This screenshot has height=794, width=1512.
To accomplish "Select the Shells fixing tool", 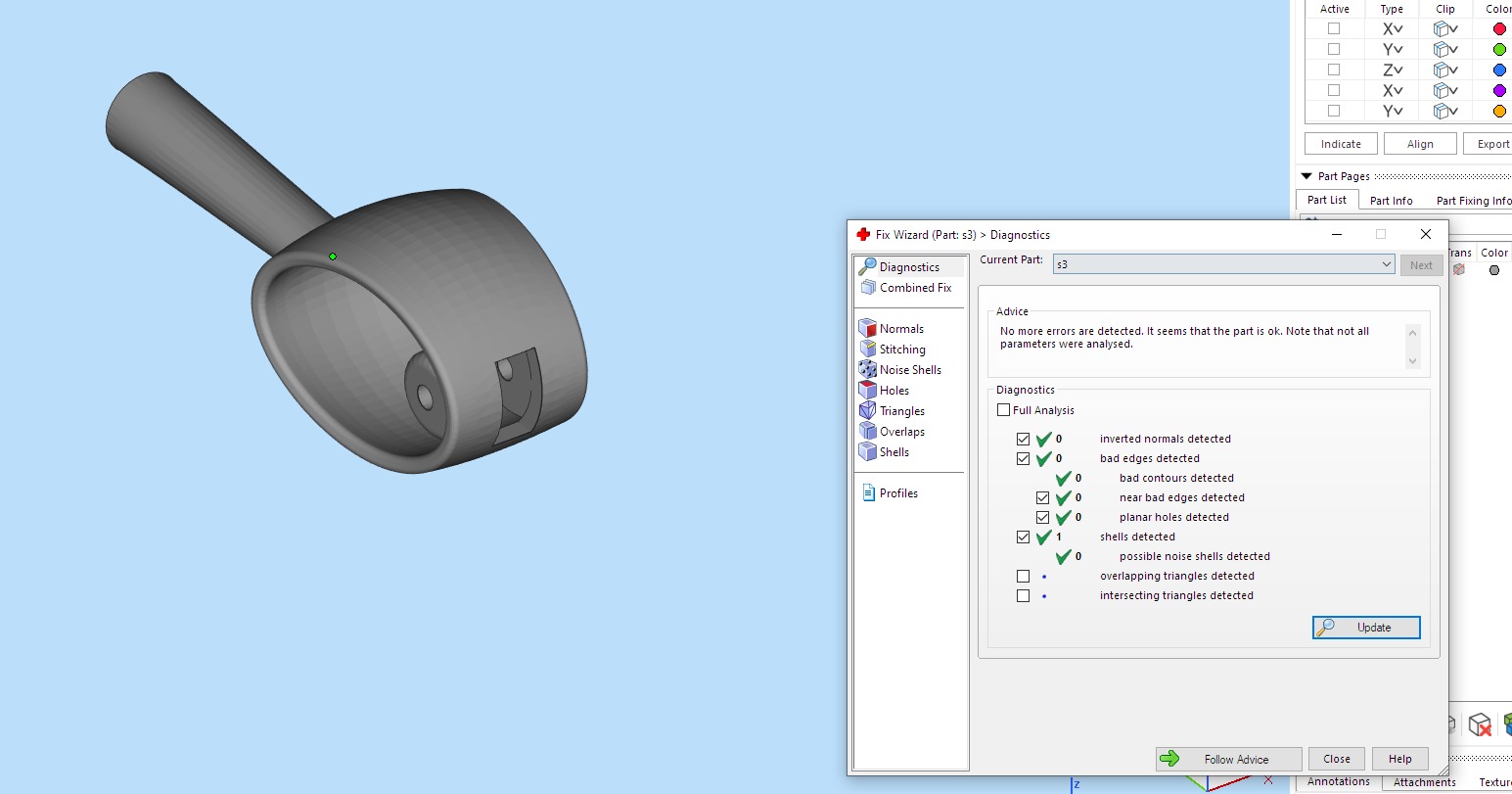I will [885, 452].
